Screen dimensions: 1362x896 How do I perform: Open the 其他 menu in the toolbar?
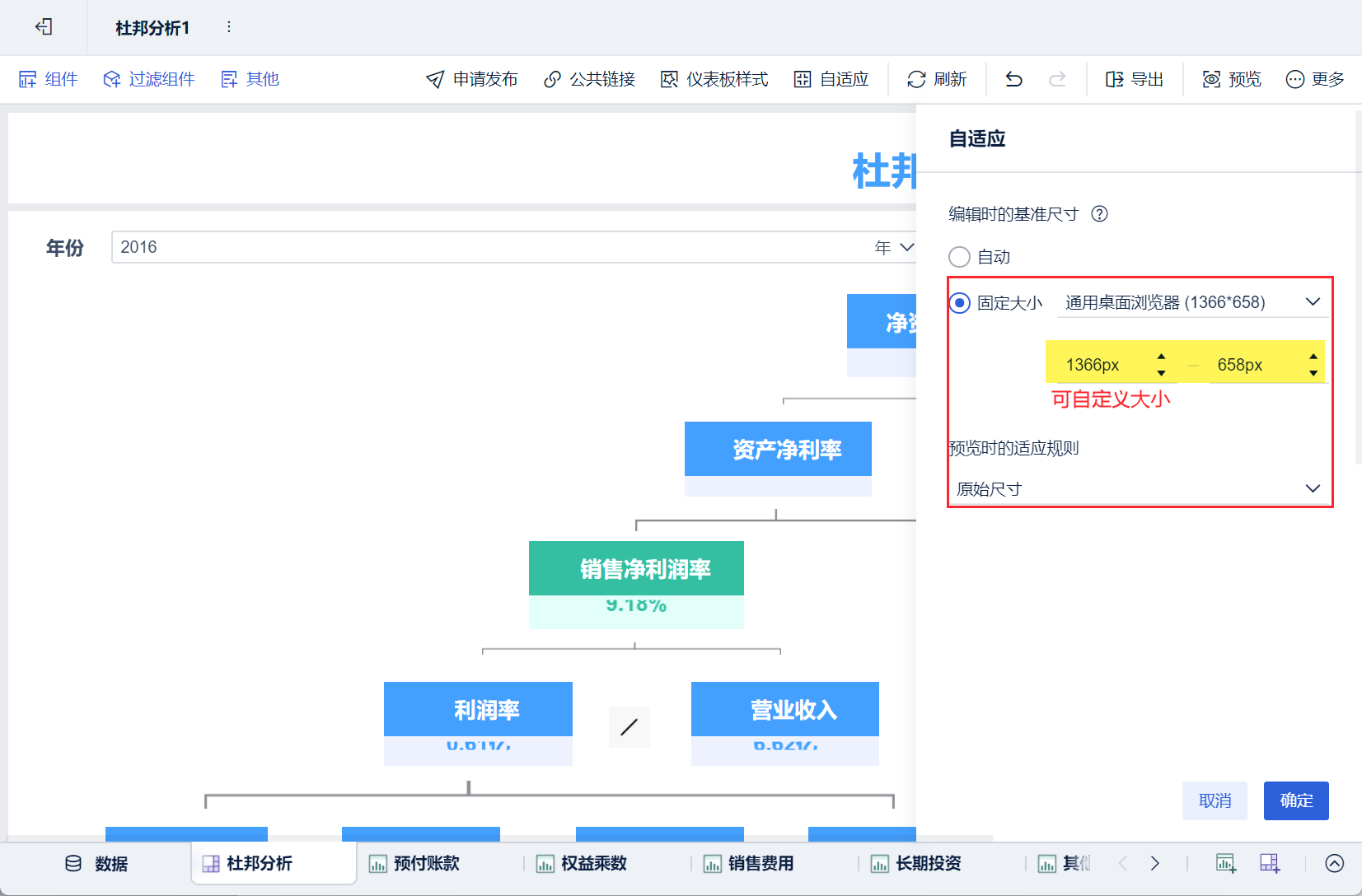pyautogui.click(x=250, y=79)
